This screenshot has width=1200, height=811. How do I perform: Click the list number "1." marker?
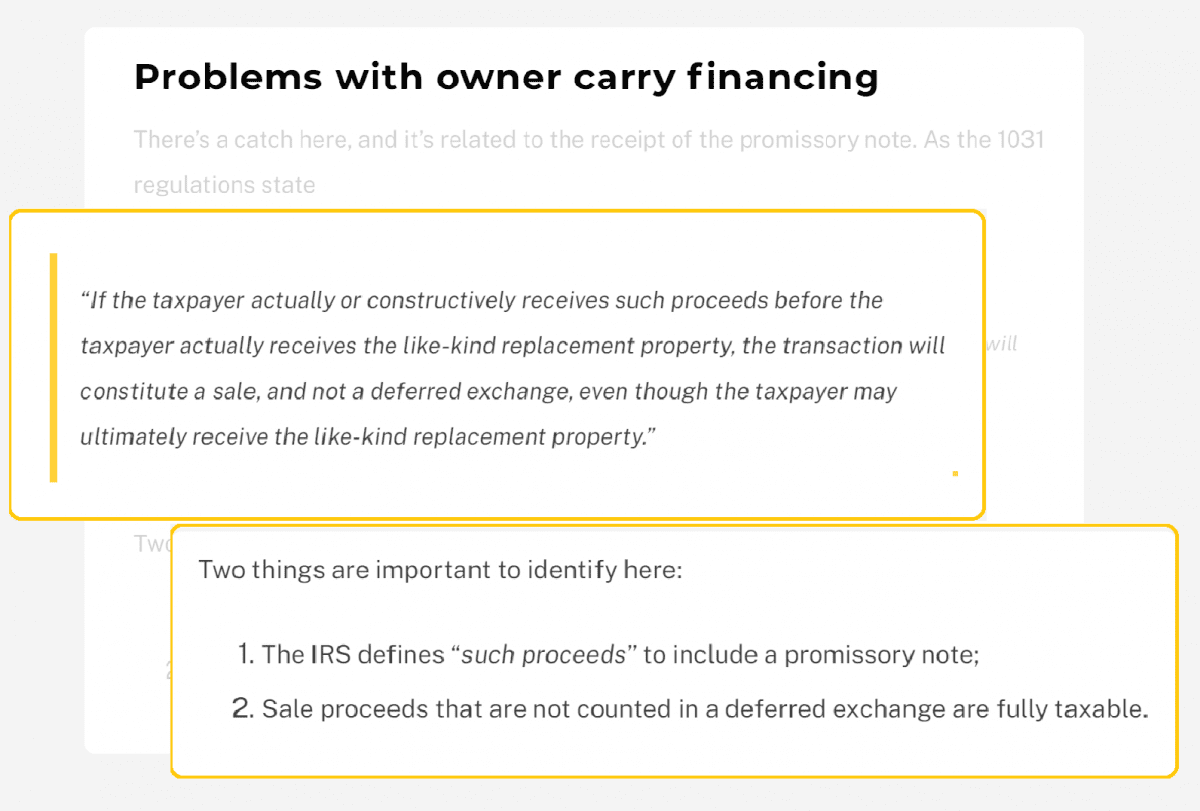(x=246, y=655)
